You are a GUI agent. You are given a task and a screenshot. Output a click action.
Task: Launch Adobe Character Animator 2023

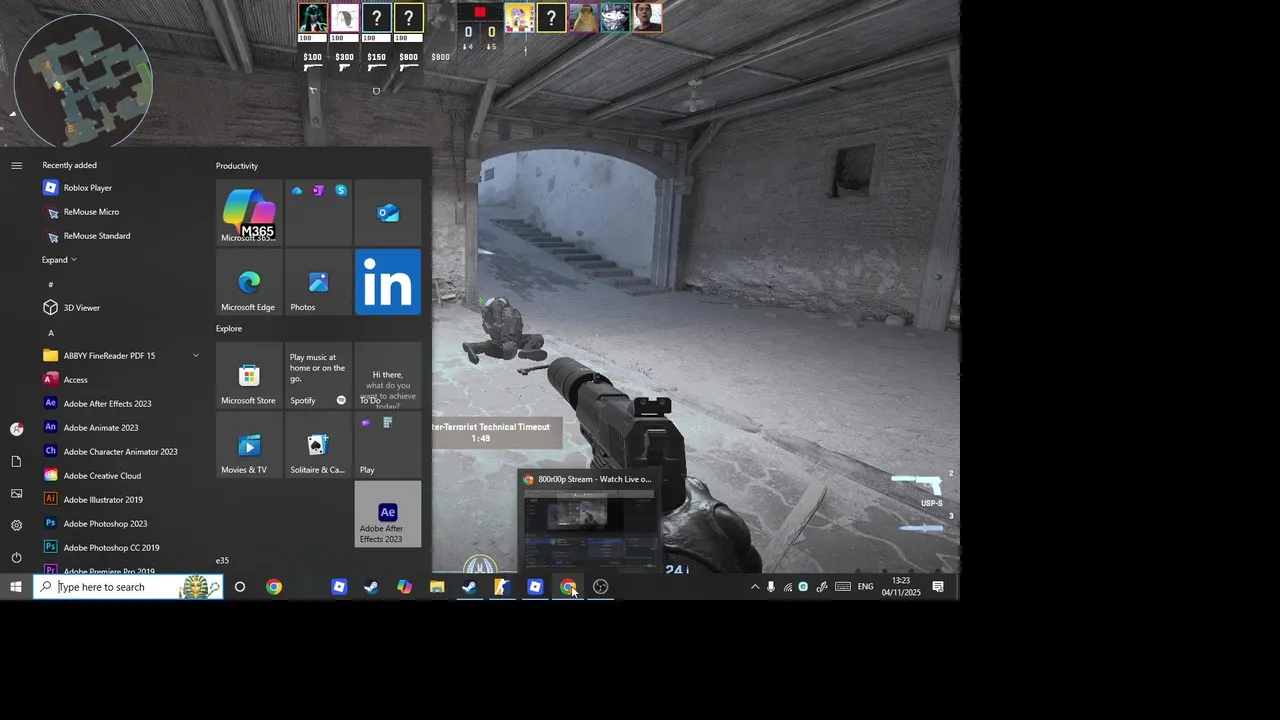(x=120, y=452)
